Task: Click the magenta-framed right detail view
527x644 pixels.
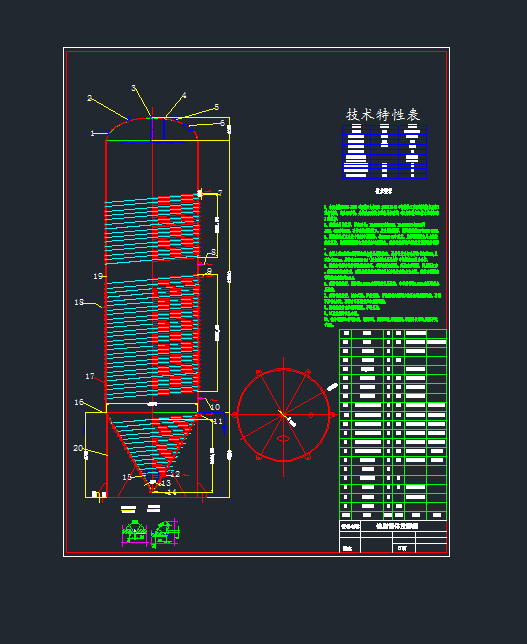Action: (x=165, y=533)
